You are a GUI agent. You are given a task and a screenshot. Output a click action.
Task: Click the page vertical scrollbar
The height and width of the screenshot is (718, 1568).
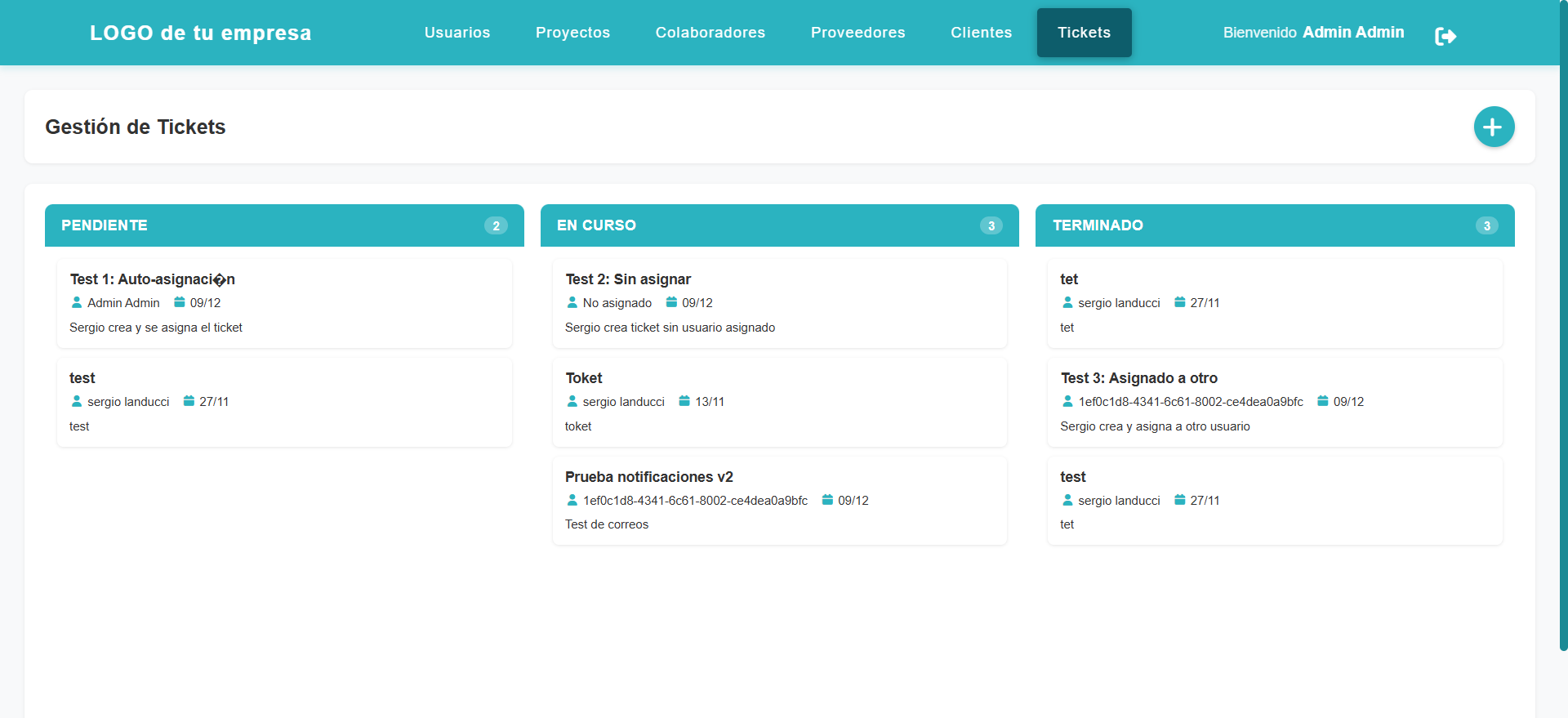pyautogui.click(x=1563, y=327)
